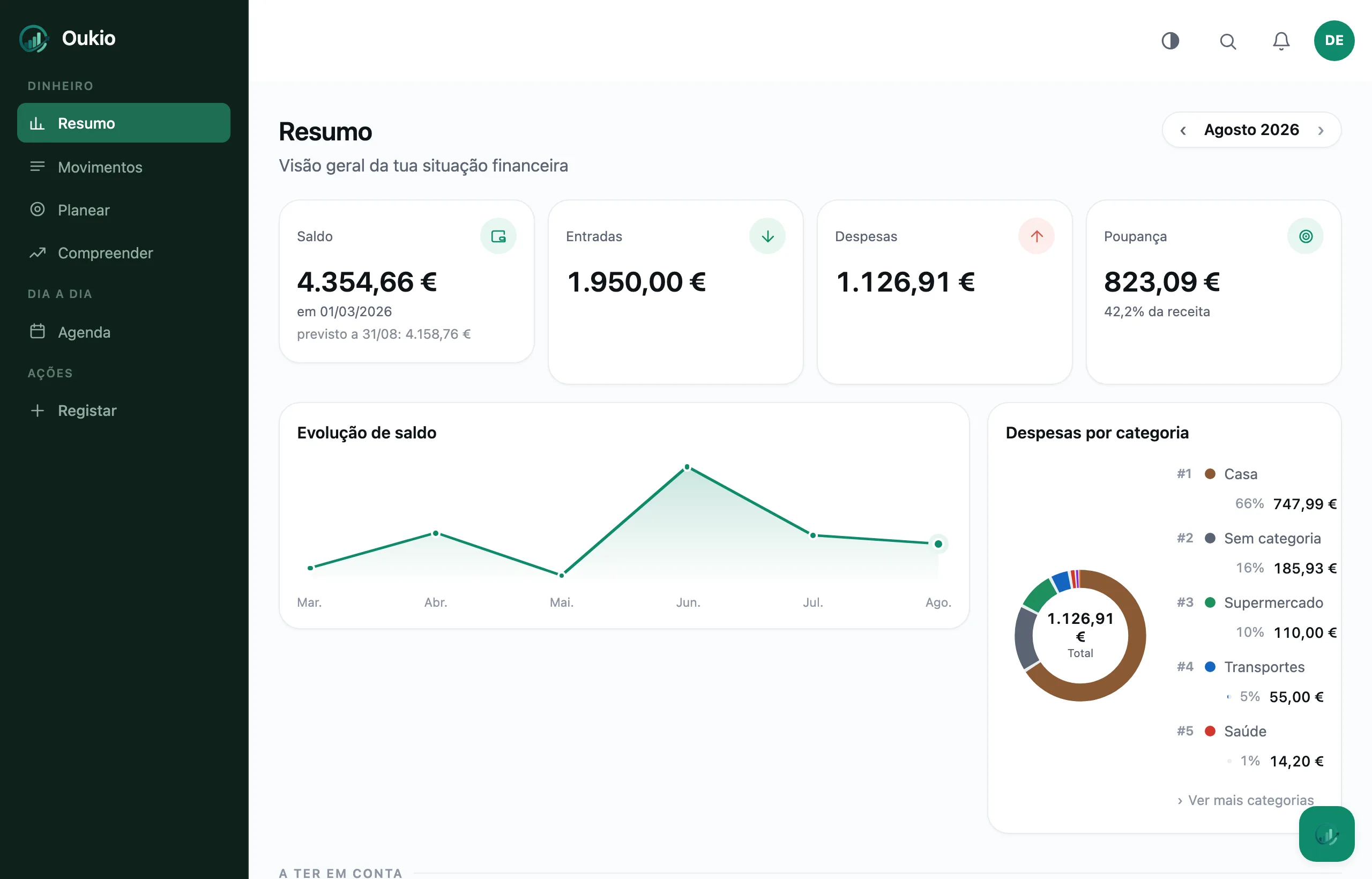Click the Saldo wallet icon
The width and height of the screenshot is (1372, 879).
[498, 236]
